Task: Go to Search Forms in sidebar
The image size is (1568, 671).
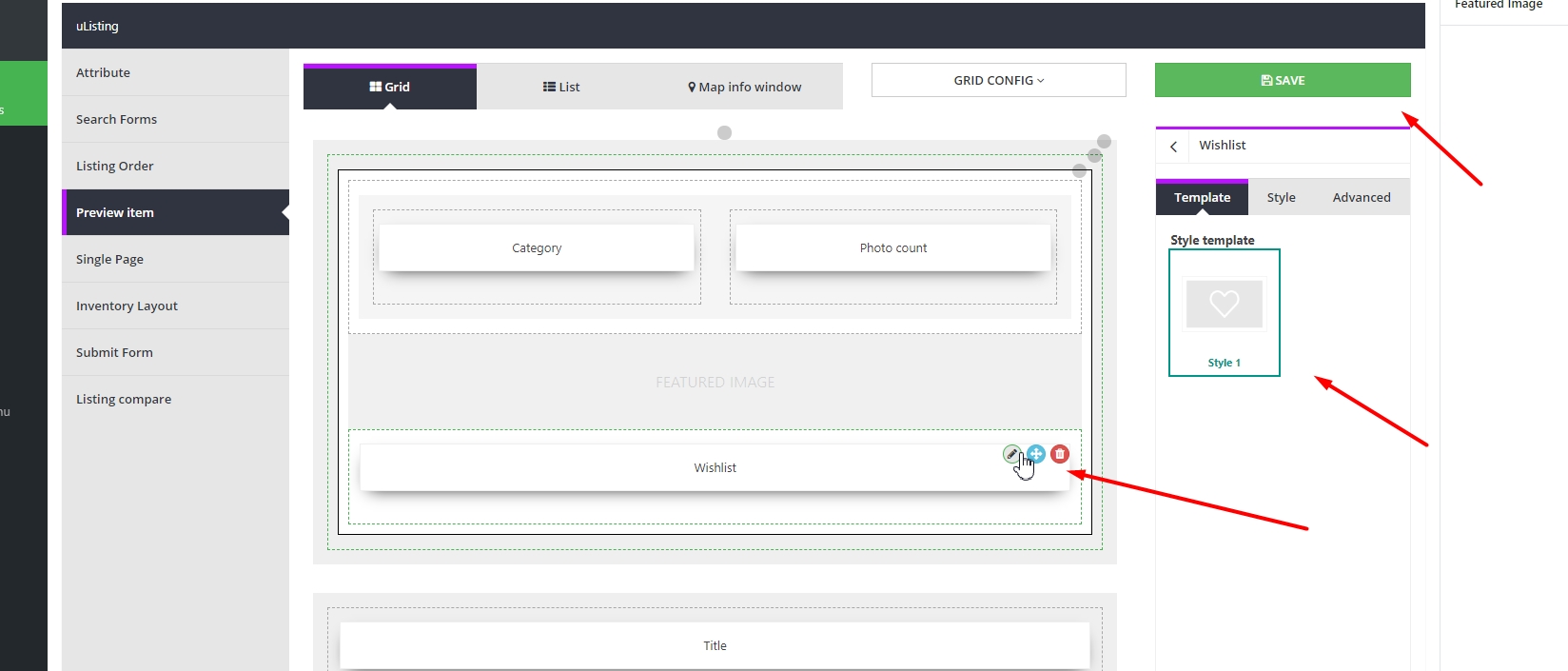Action: 116,119
